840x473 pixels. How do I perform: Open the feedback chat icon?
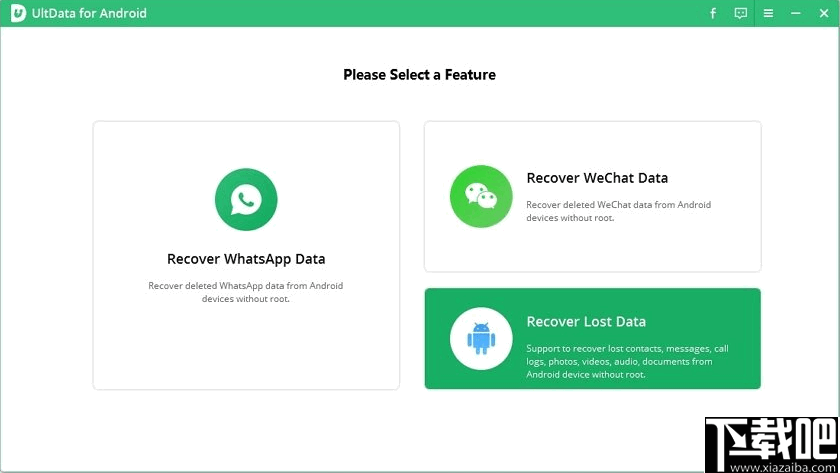click(x=740, y=13)
